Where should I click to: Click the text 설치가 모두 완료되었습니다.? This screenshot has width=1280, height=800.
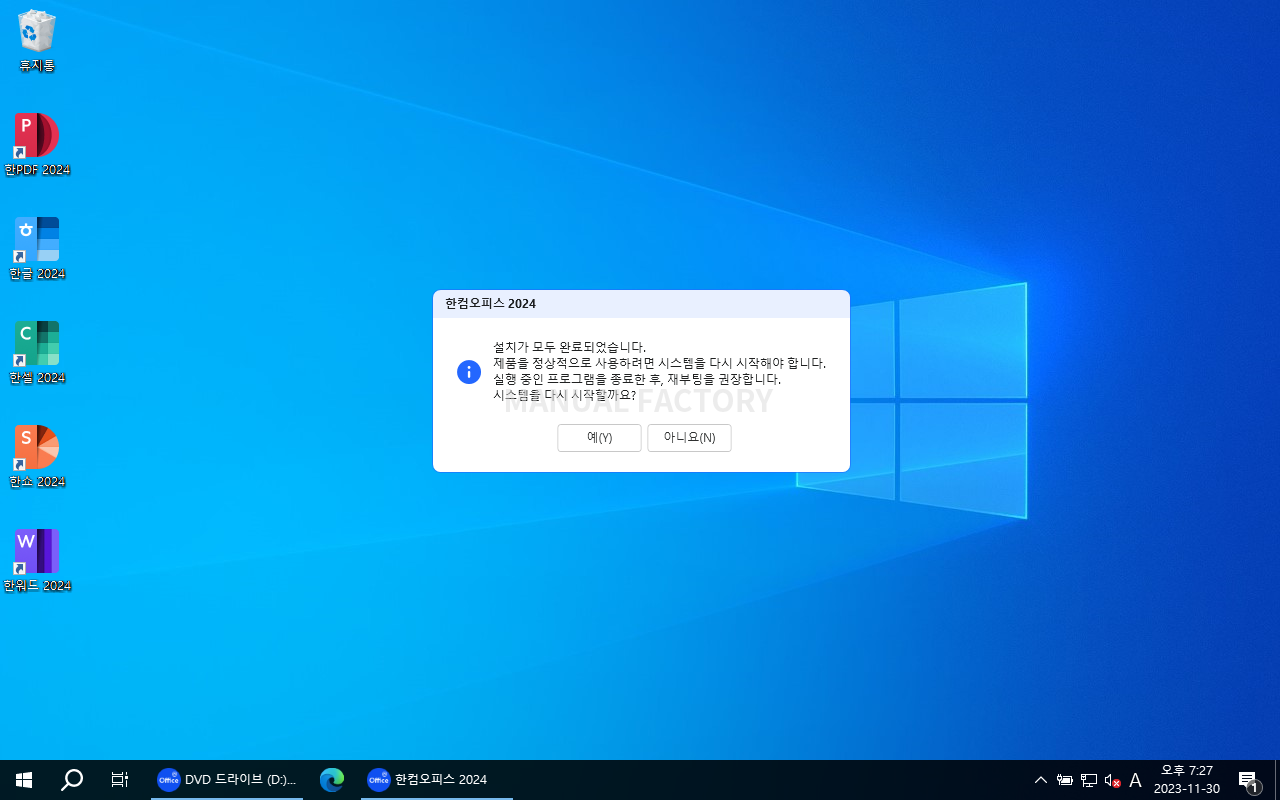[570, 347]
